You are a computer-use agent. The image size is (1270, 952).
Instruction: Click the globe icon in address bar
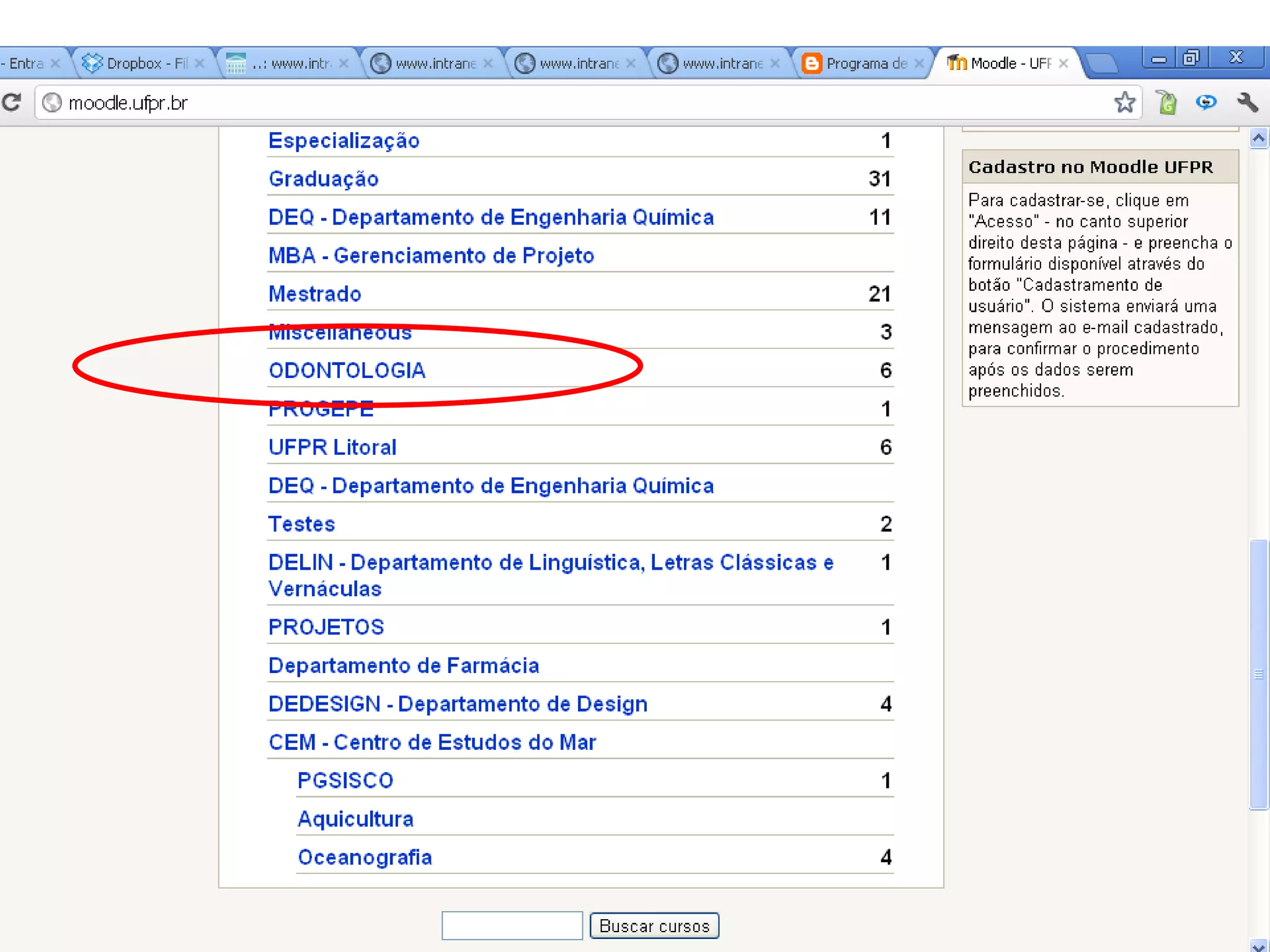(x=52, y=102)
